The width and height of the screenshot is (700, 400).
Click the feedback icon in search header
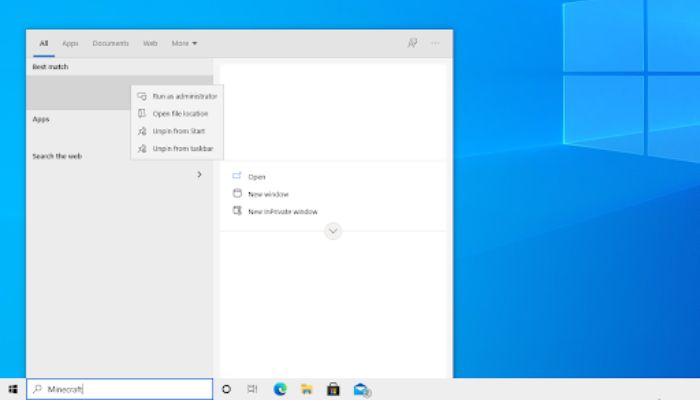[x=412, y=43]
